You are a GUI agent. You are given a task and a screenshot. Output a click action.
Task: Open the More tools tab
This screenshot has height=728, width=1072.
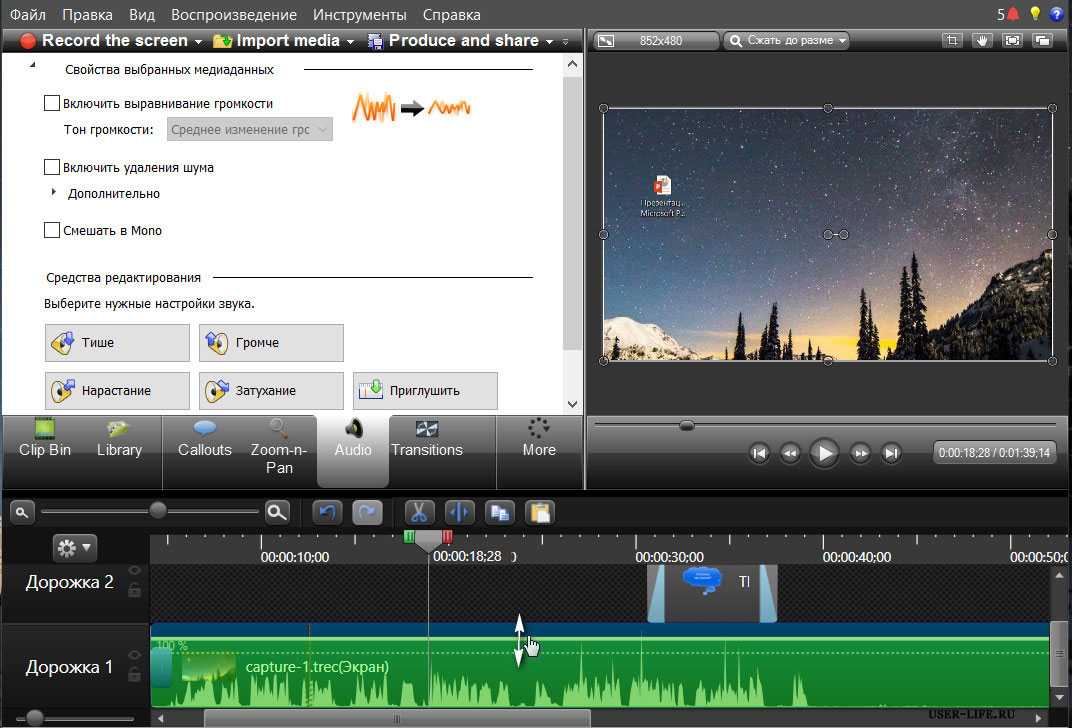point(539,440)
